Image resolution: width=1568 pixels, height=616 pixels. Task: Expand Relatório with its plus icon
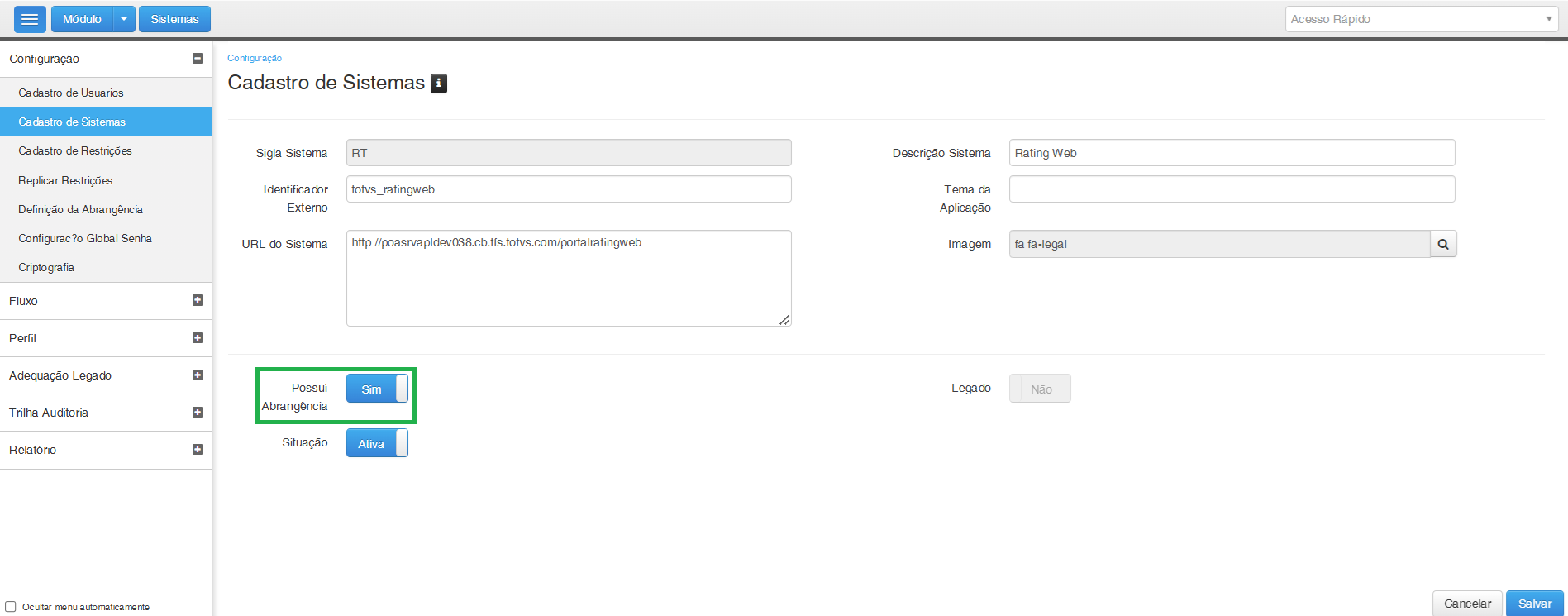198,449
